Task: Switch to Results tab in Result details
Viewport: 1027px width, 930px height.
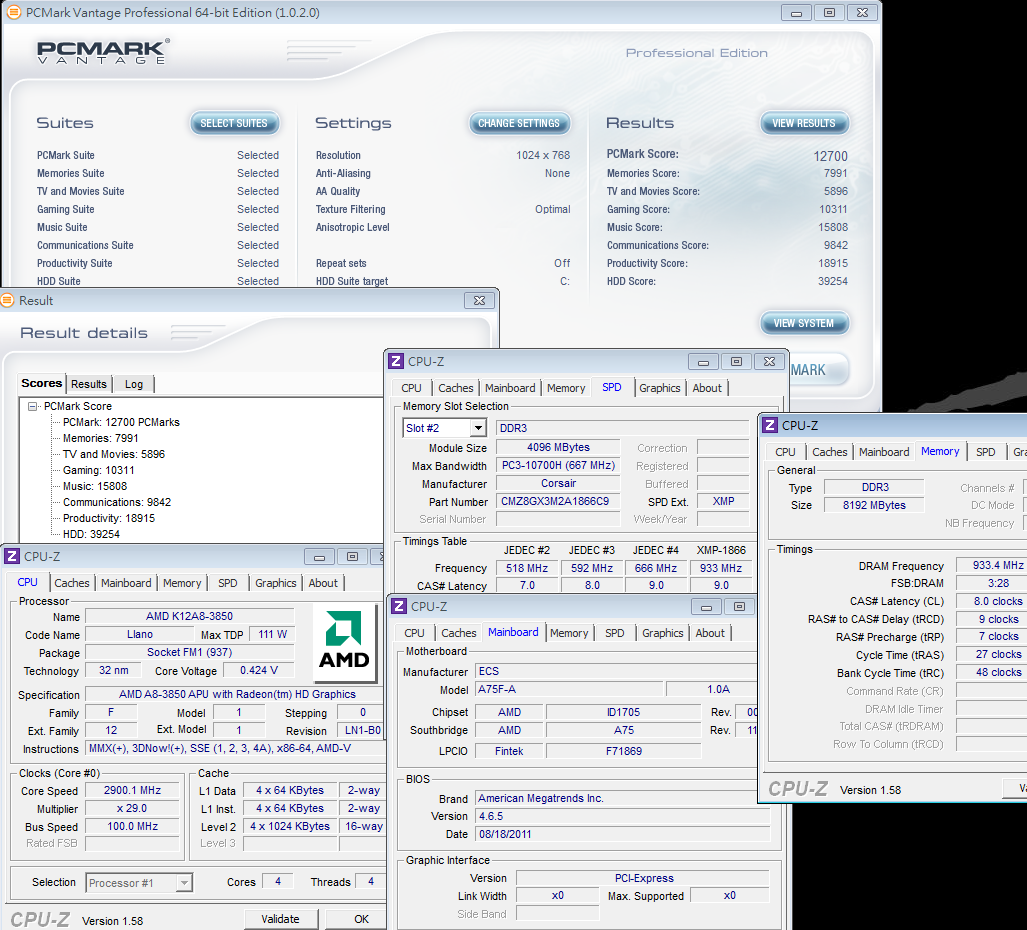Action: (x=89, y=384)
